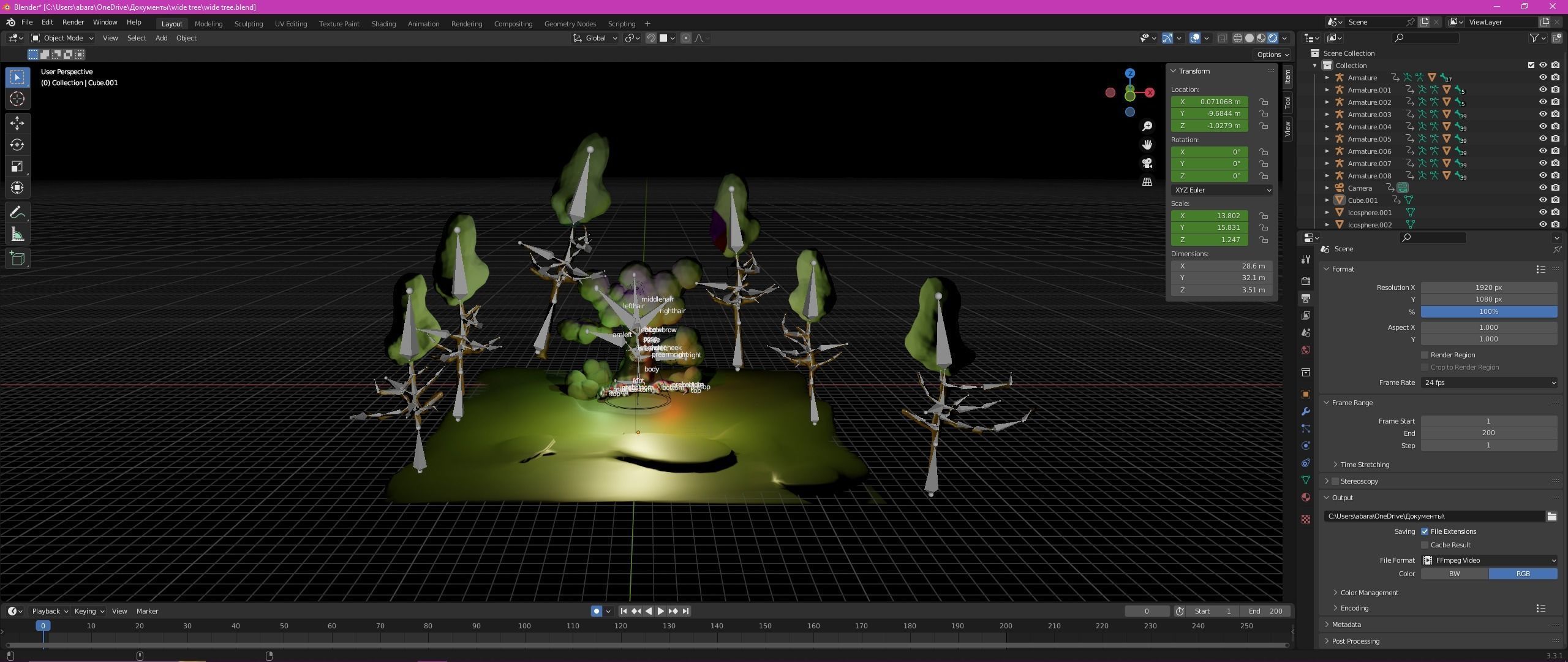Open the Add menu in viewport
This screenshot has width=1568, height=662.
tap(161, 38)
